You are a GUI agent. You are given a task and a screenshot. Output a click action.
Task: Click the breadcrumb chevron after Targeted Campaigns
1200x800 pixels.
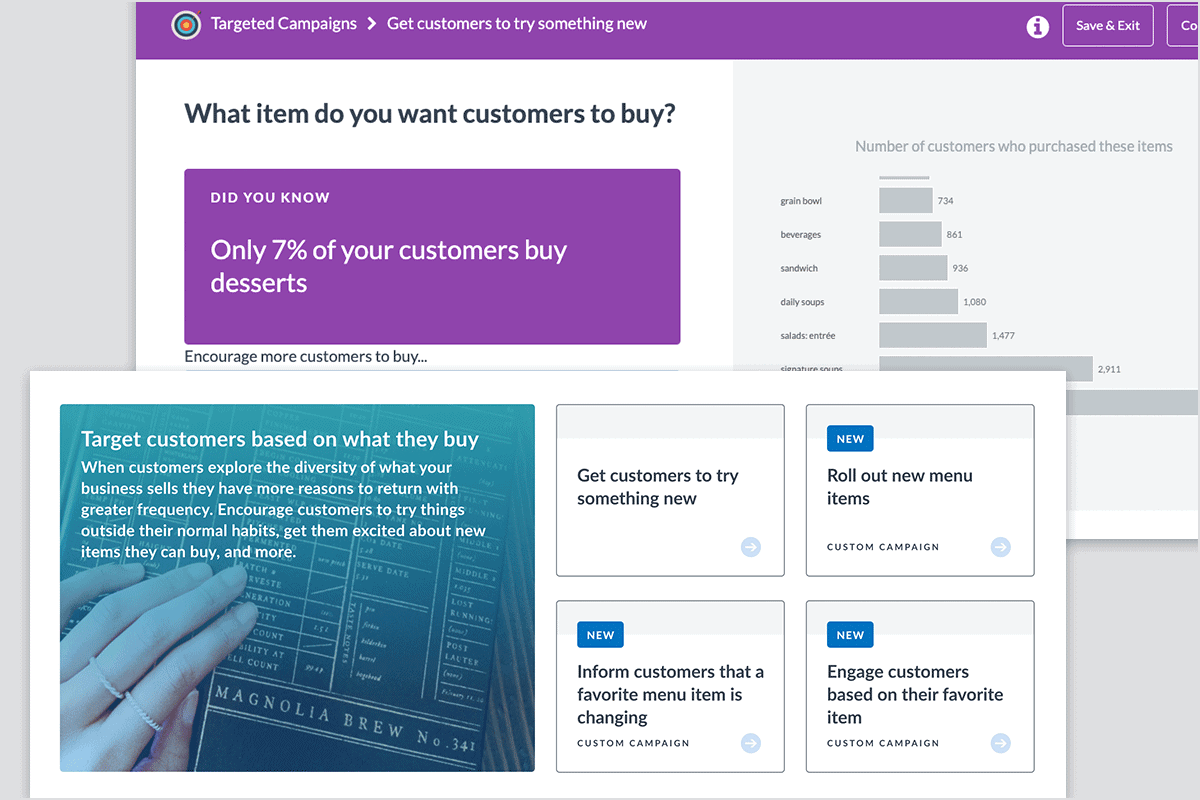tap(372, 24)
